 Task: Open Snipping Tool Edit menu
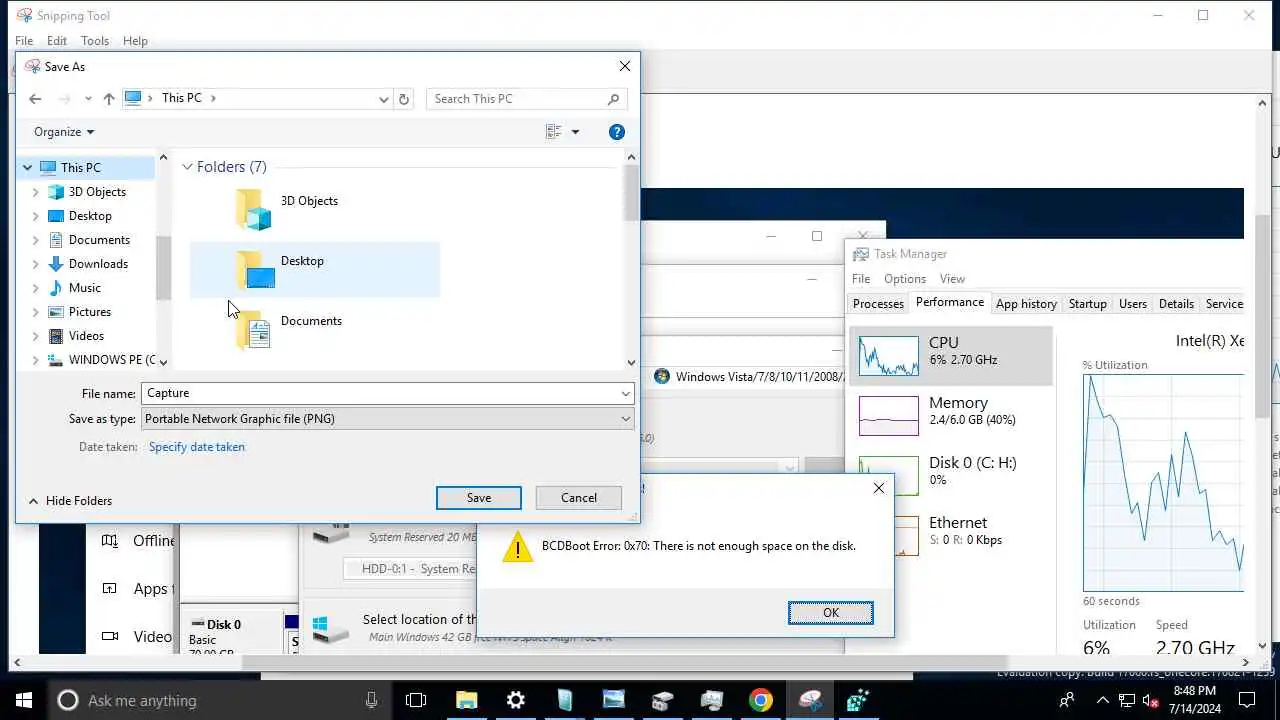click(57, 41)
